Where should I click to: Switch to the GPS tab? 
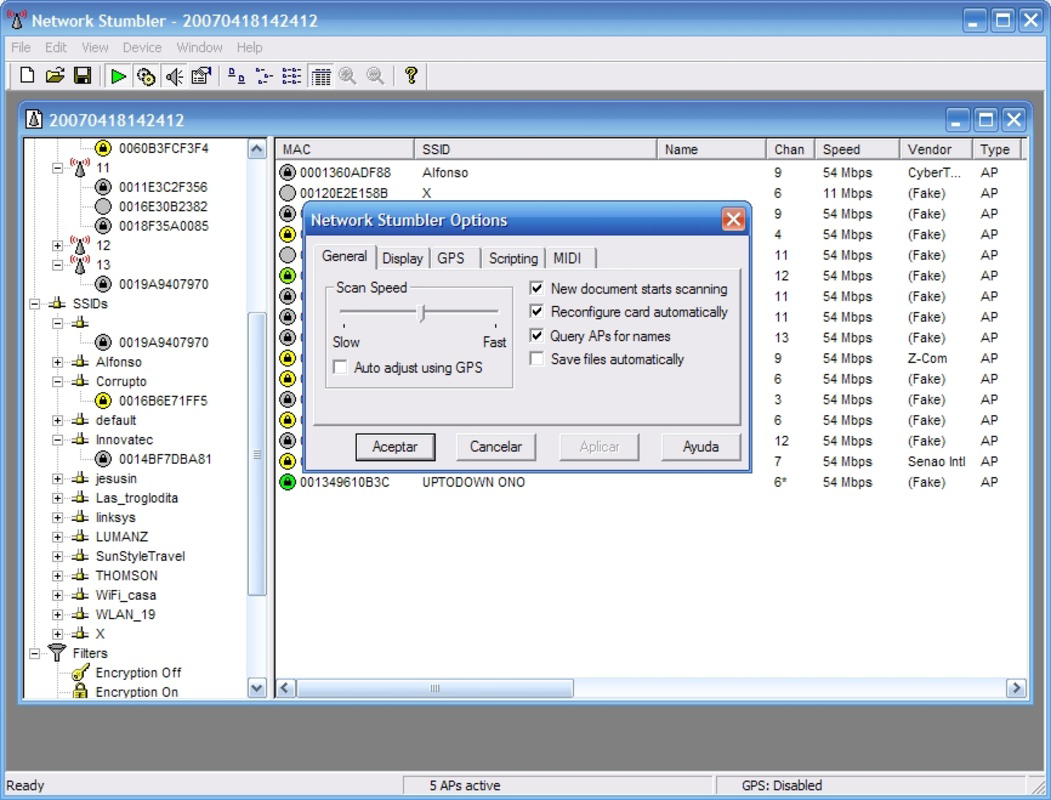(453, 258)
